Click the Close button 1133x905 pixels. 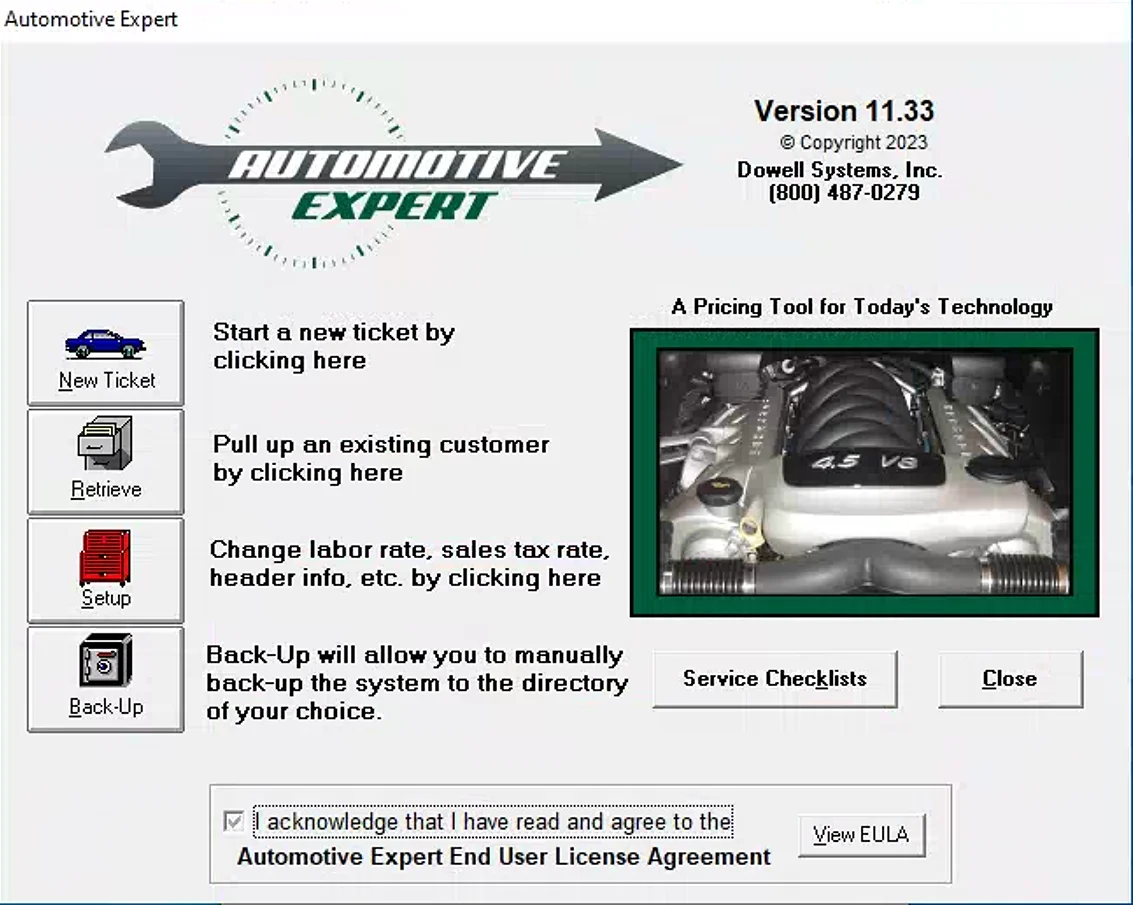pos(1010,679)
